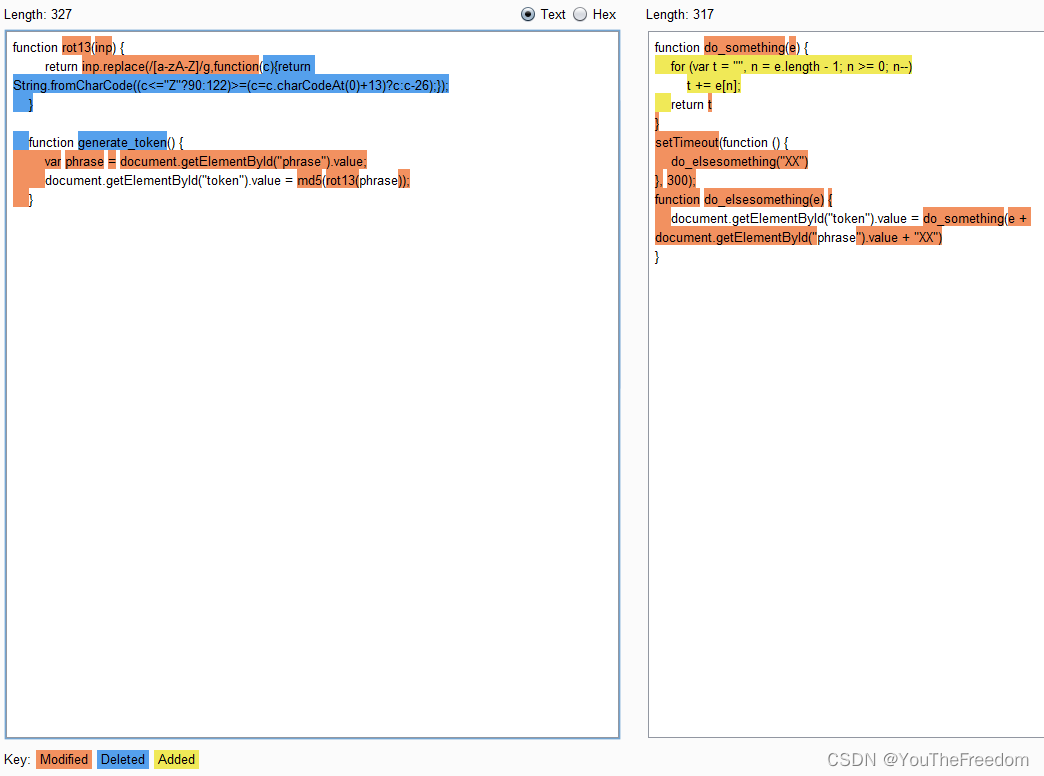Click the String.fromCharCode line in left pane

point(231,85)
